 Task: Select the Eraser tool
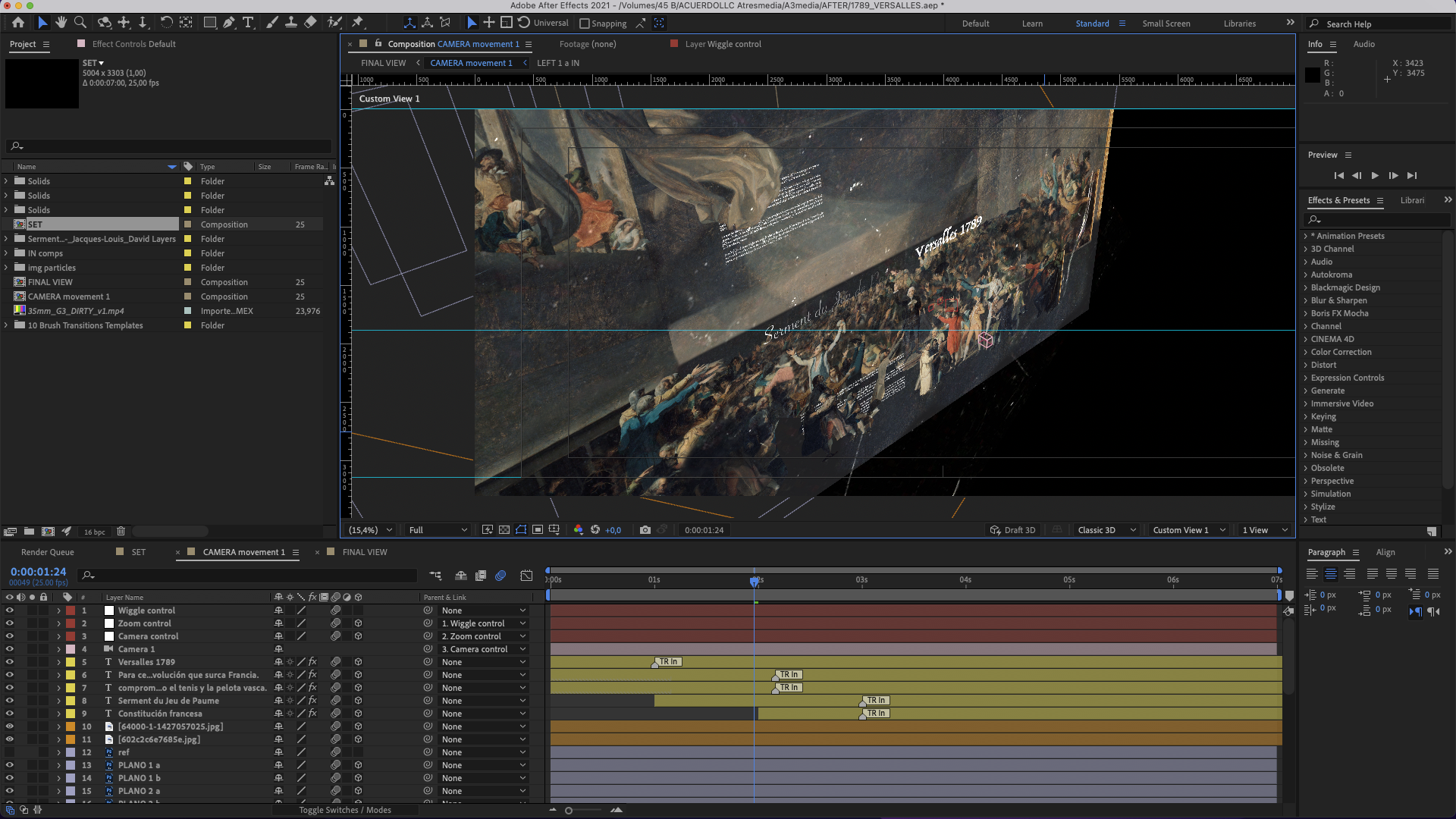[x=310, y=23]
